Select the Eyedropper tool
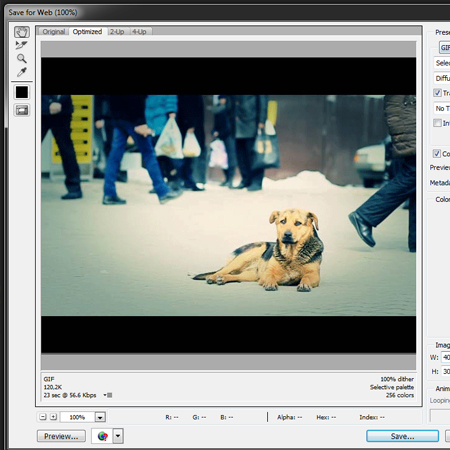 click(x=22, y=72)
